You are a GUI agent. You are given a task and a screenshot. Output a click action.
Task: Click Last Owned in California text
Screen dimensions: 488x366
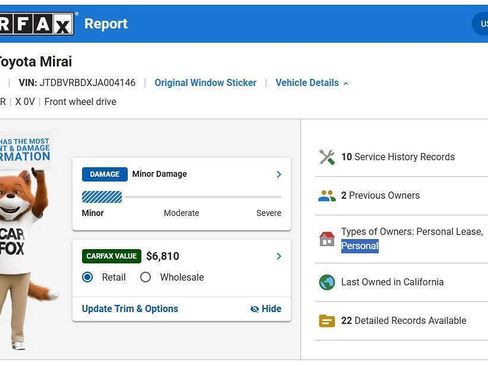392,282
